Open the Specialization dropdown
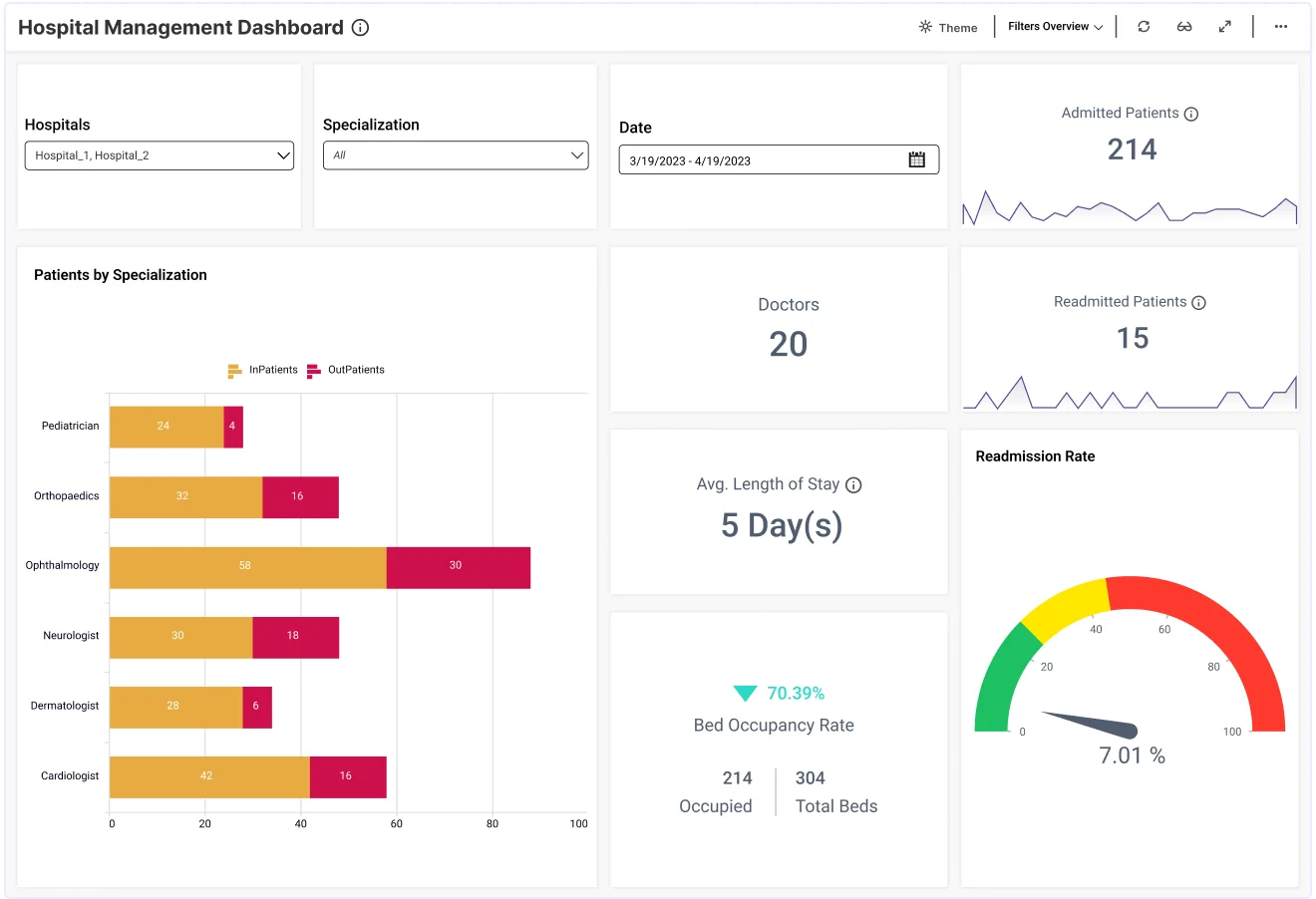Viewport: 1316px width, 899px height. pyautogui.click(x=577, y=155)
